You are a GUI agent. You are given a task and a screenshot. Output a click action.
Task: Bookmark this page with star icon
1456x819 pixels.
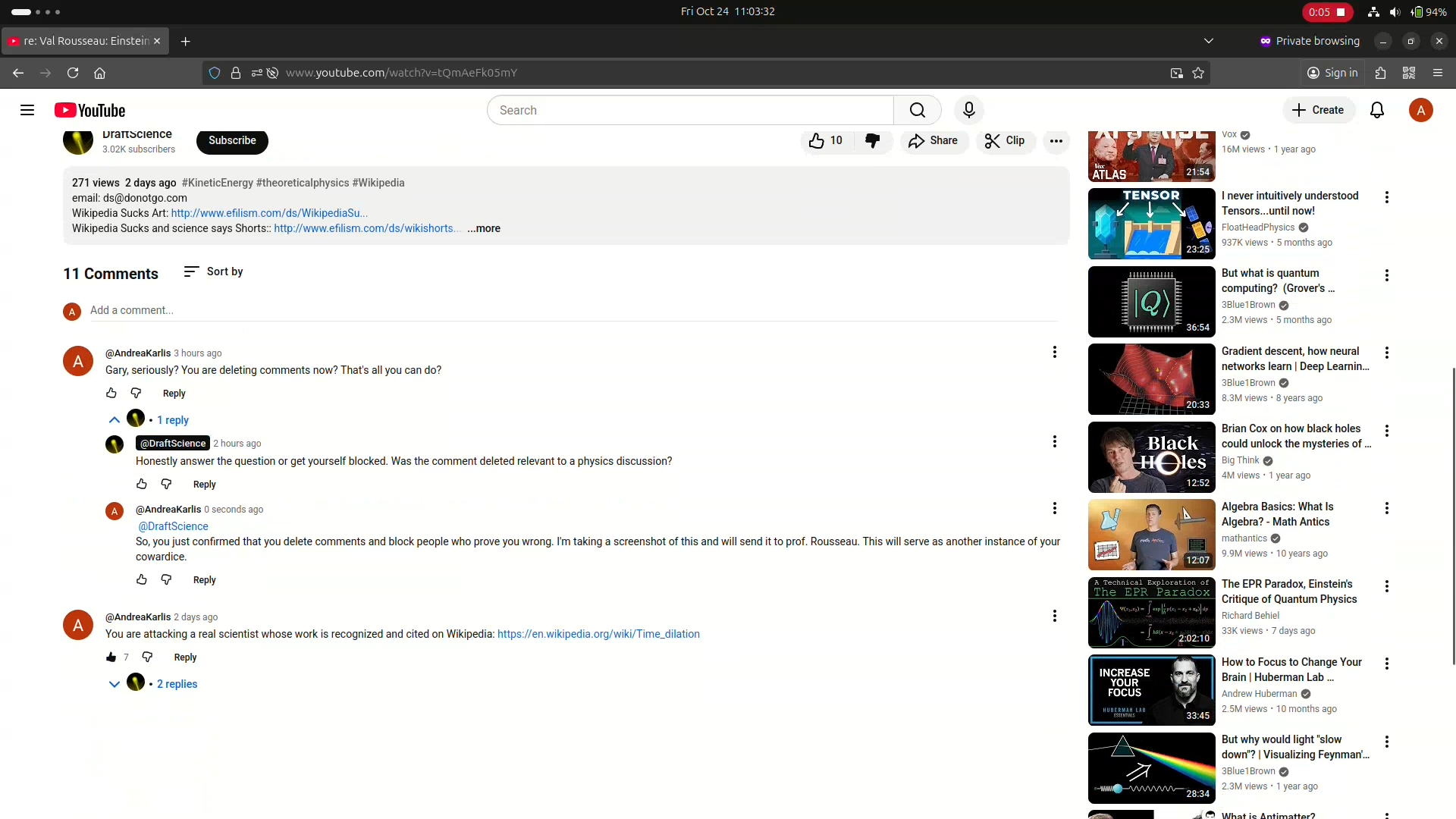pyautogui.click(x=1198, y=73)
